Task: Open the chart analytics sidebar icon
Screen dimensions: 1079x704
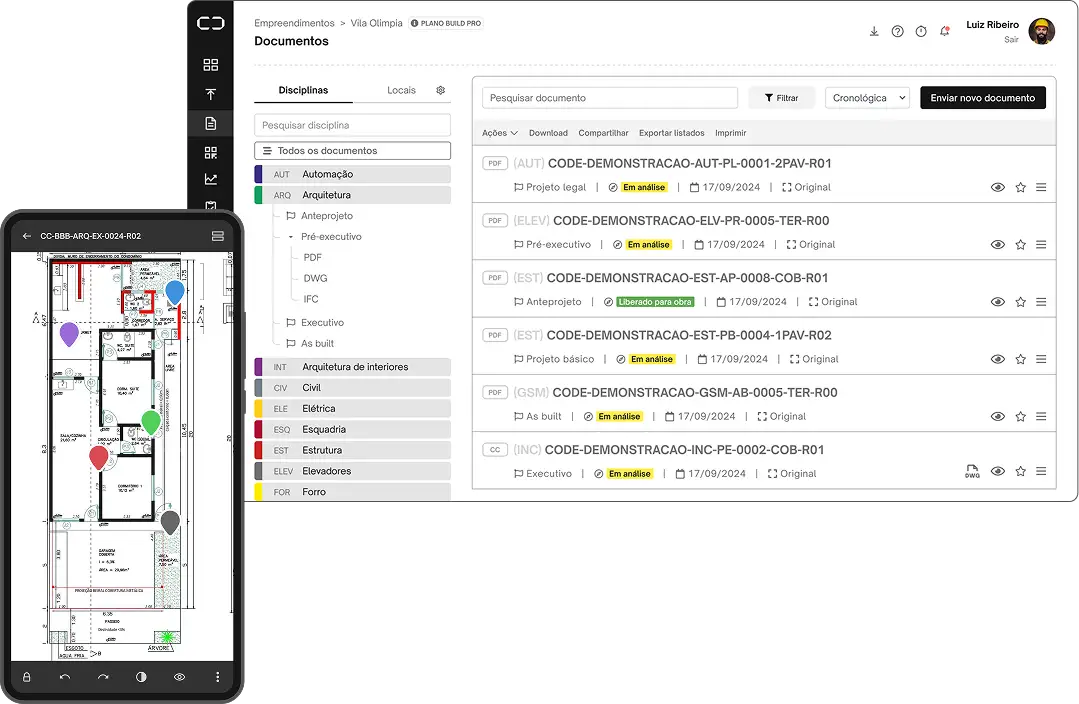Action: click(x=210, y=180)
